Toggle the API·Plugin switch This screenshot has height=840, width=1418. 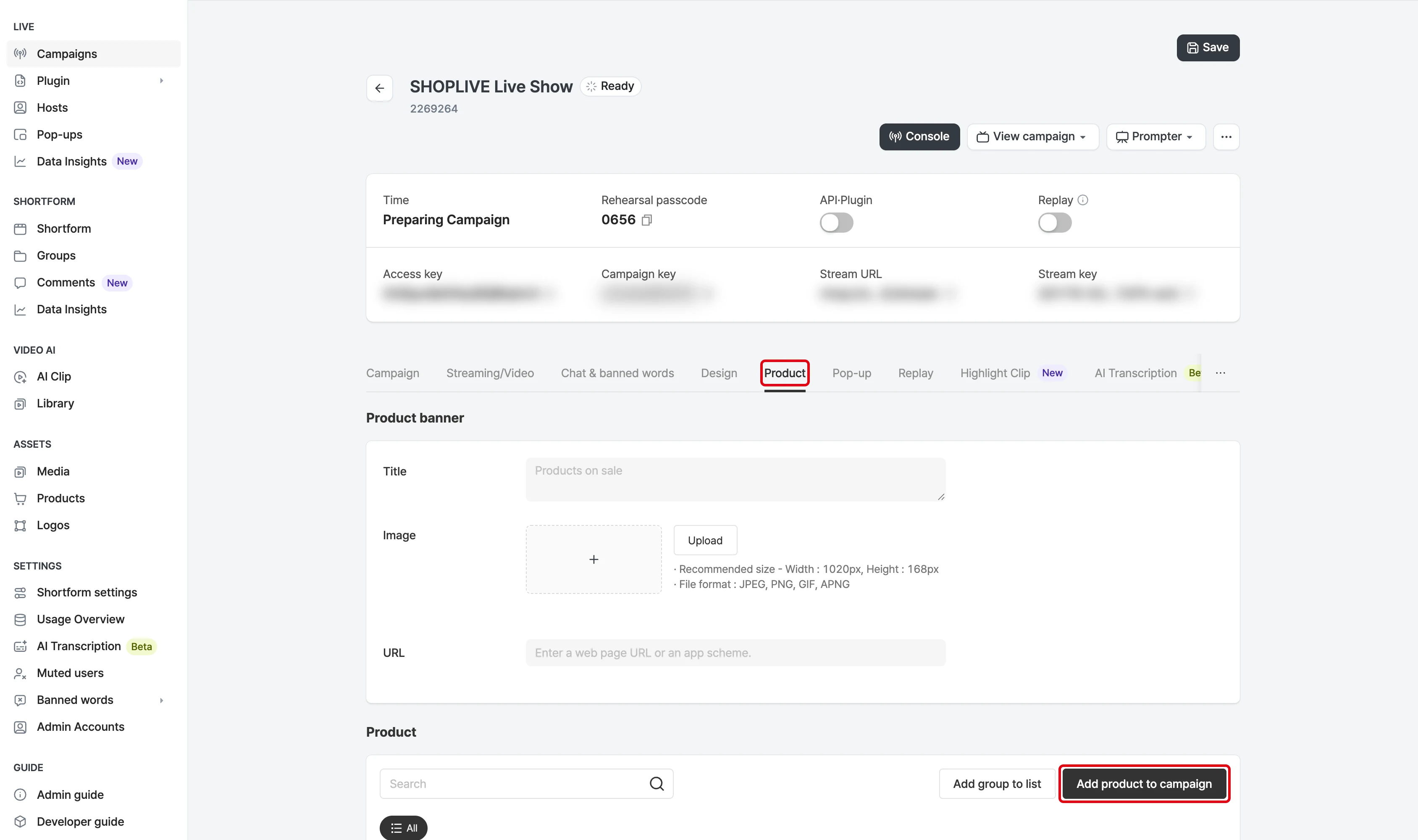coord(836,223)
